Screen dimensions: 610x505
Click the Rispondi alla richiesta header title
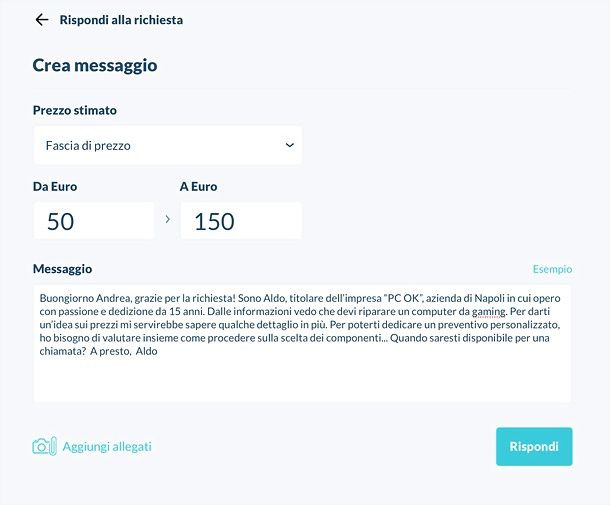(121, 20)
